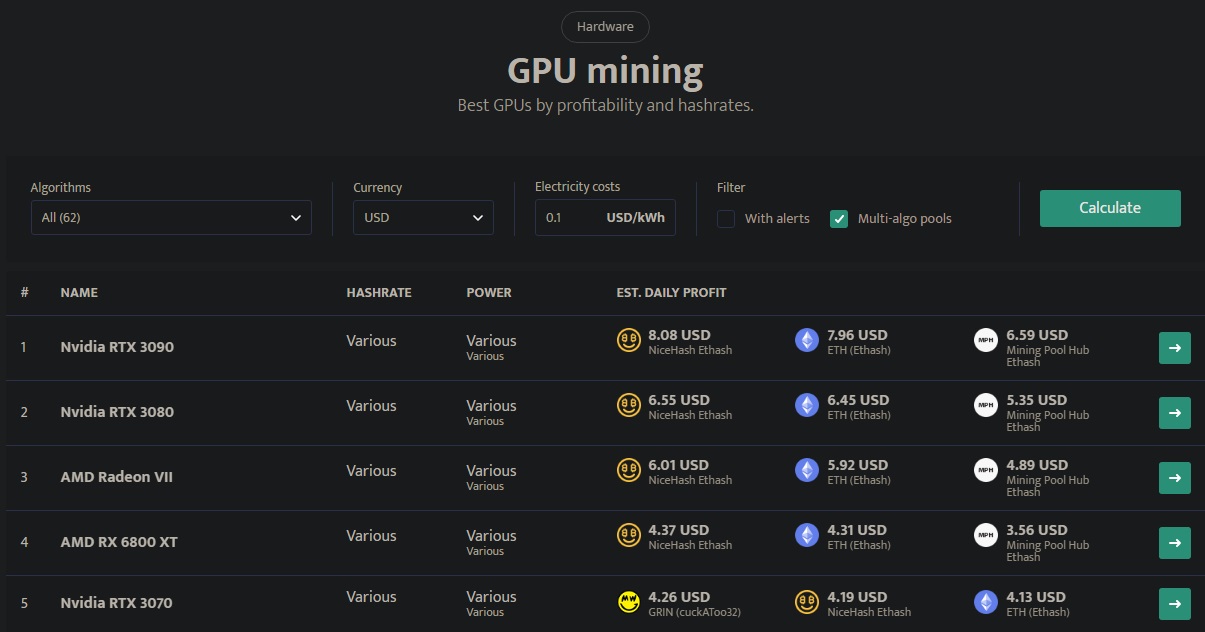Click the Electricity costs input field
Image resolution: width=1205 pixels, height=632 pixels.
click(605, 217)
